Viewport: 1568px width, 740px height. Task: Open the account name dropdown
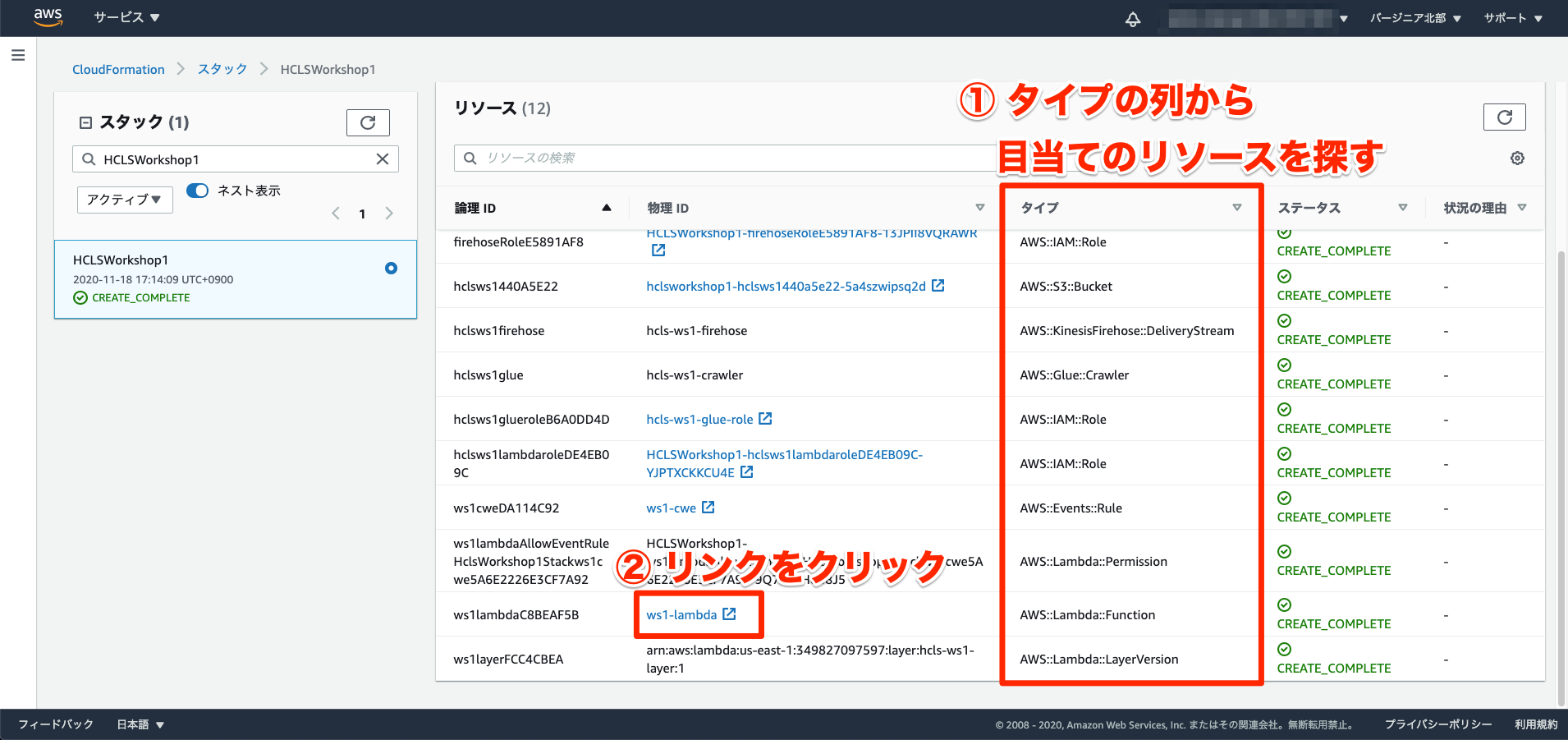pyautogui.click(x=1258, y=18)
